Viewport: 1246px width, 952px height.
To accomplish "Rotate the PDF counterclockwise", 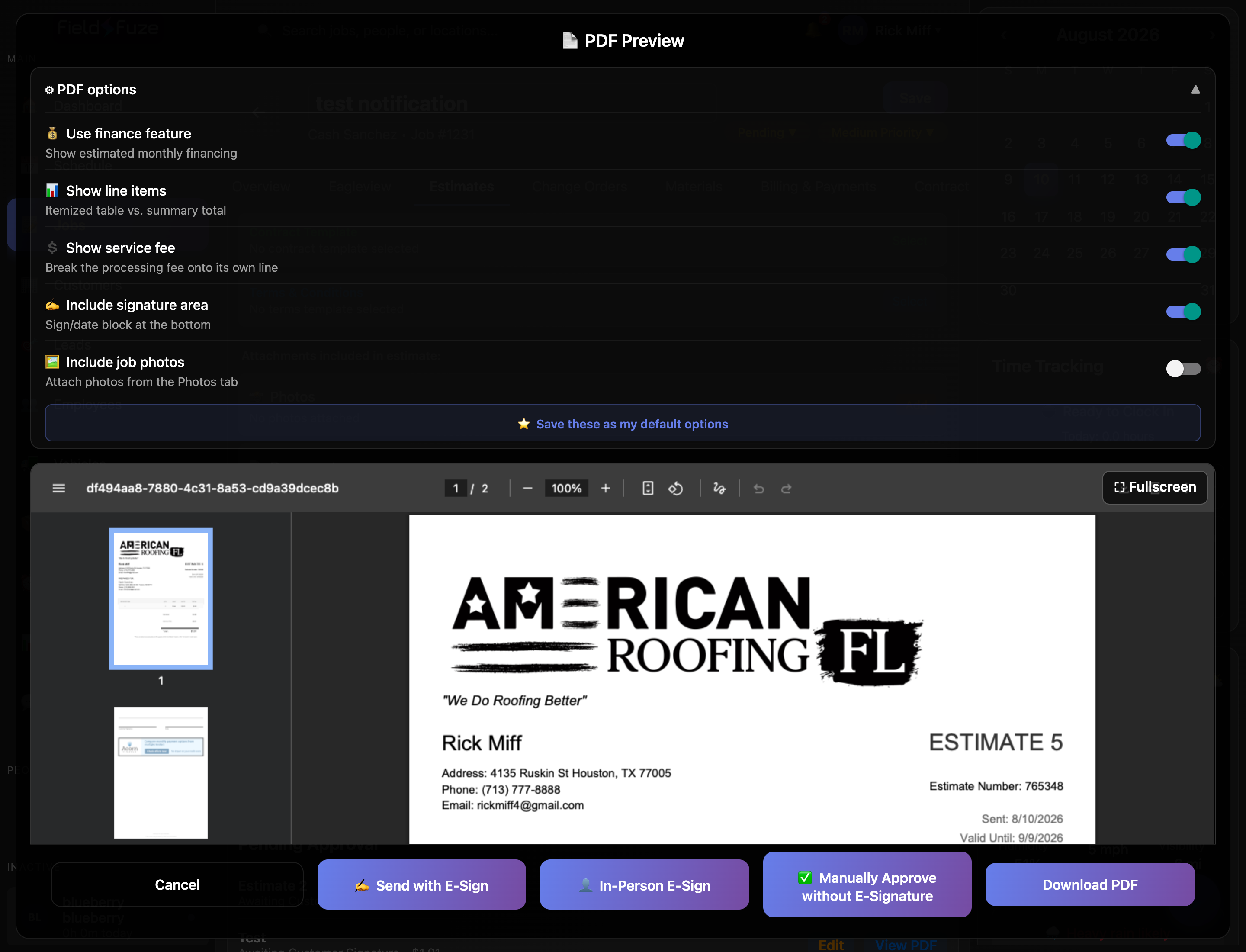I will pyautogui.click(x=675, y=489).
